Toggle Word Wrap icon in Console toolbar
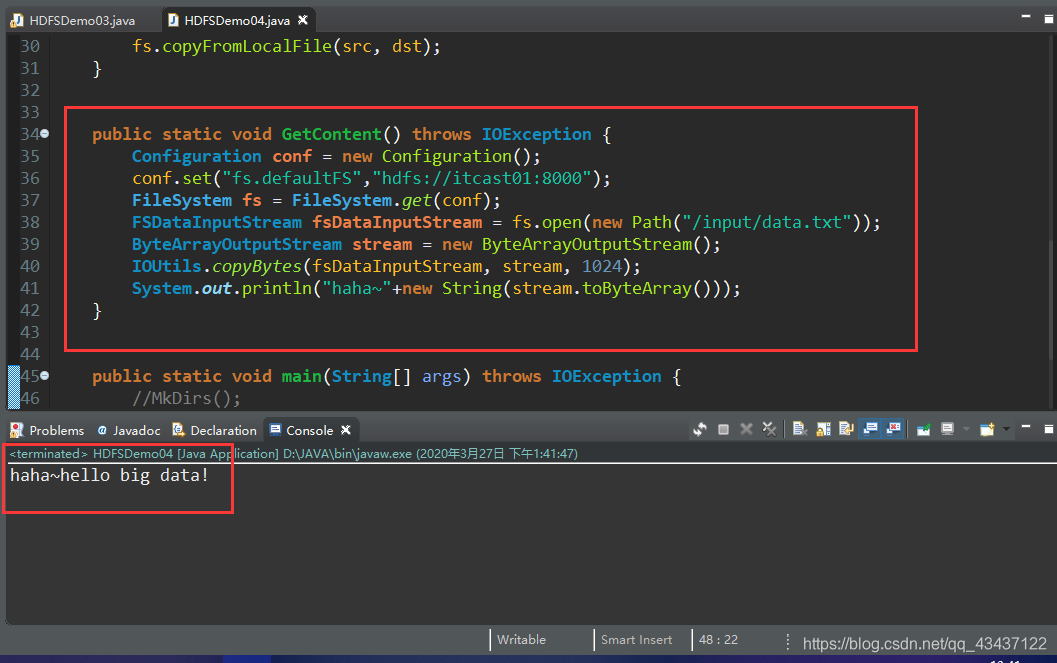Viewport: 1057px width, 663px height. tap(846, 429)
